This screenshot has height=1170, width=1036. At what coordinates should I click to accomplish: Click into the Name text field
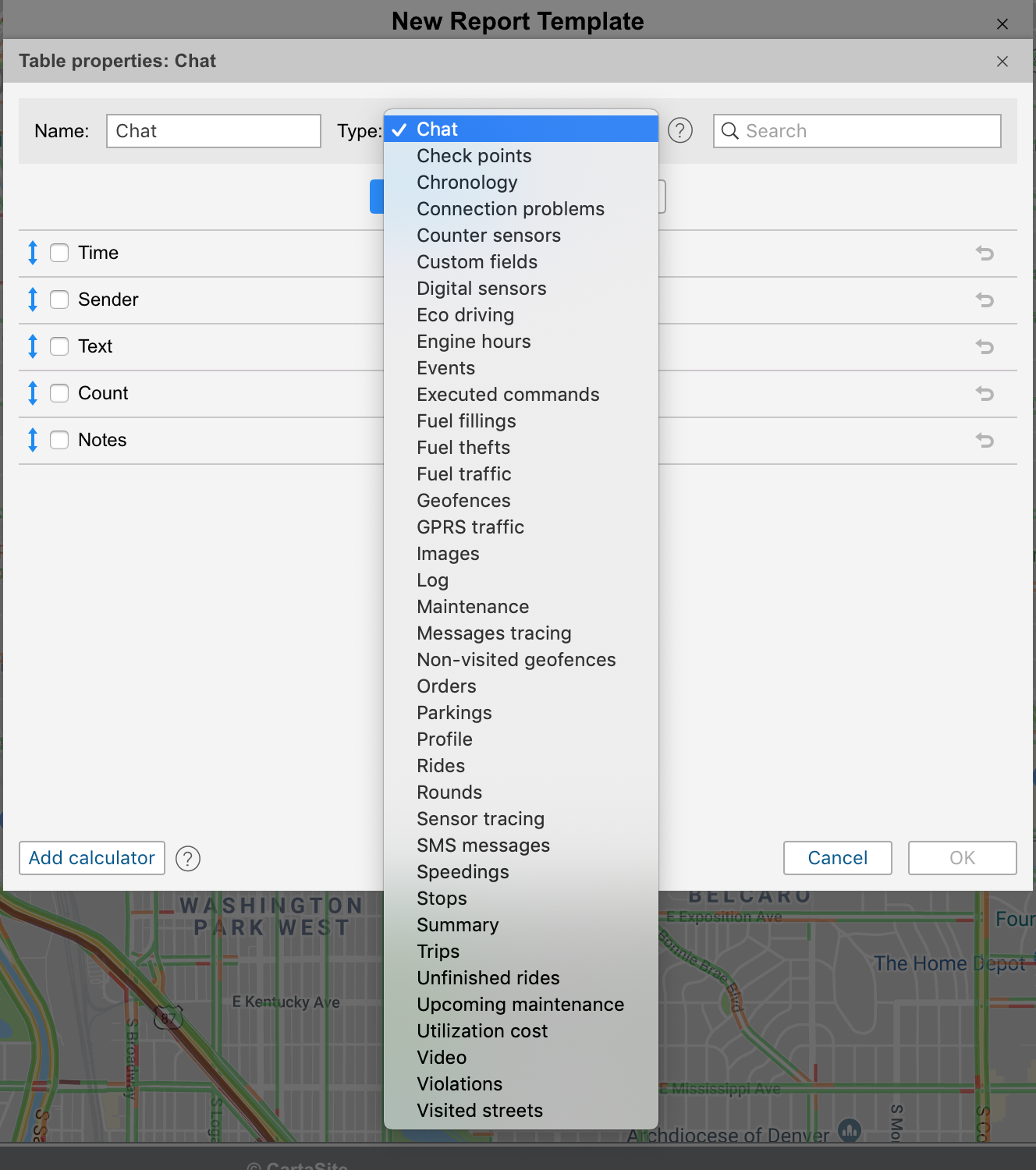tap(213, 131)
